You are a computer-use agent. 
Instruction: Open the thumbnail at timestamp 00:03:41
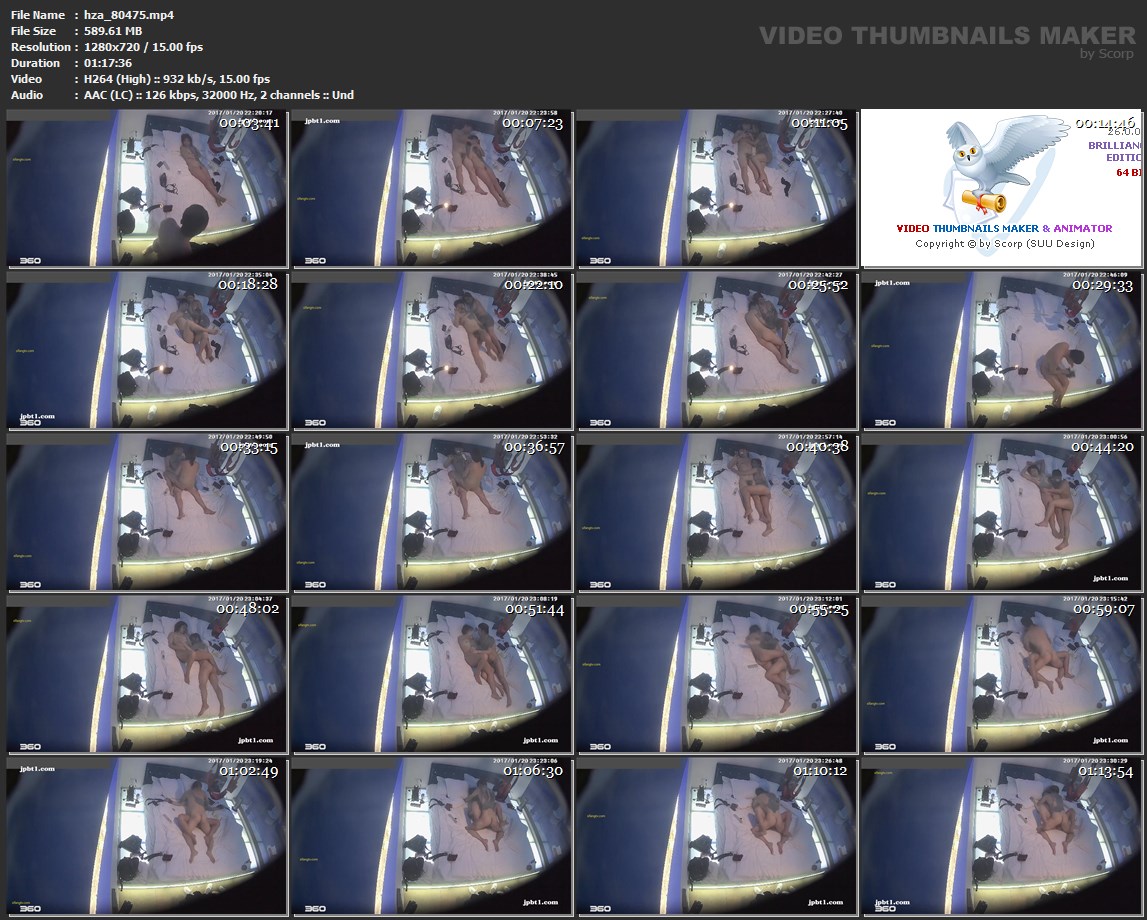(147, 188)
